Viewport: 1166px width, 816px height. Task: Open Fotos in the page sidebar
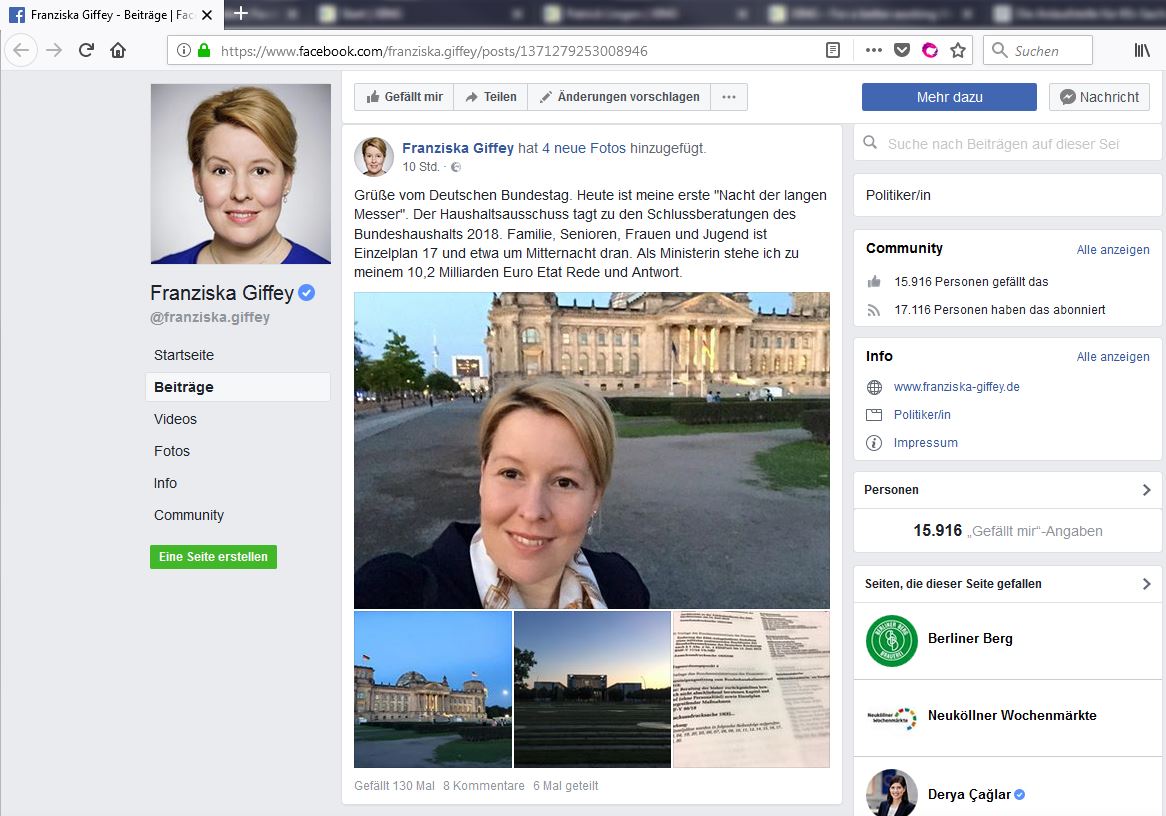point(172,451)
